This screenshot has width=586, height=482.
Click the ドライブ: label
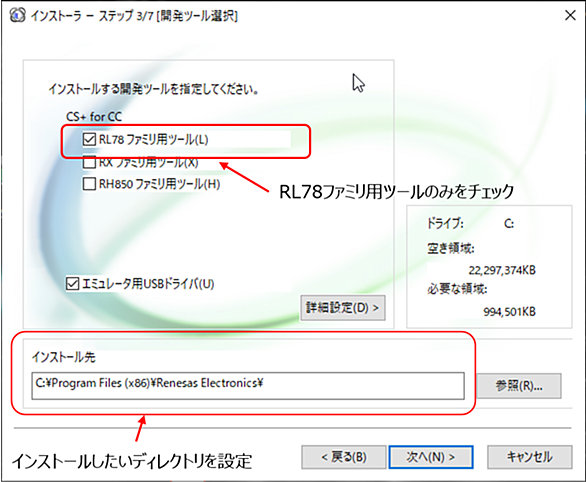pos(445,223)
